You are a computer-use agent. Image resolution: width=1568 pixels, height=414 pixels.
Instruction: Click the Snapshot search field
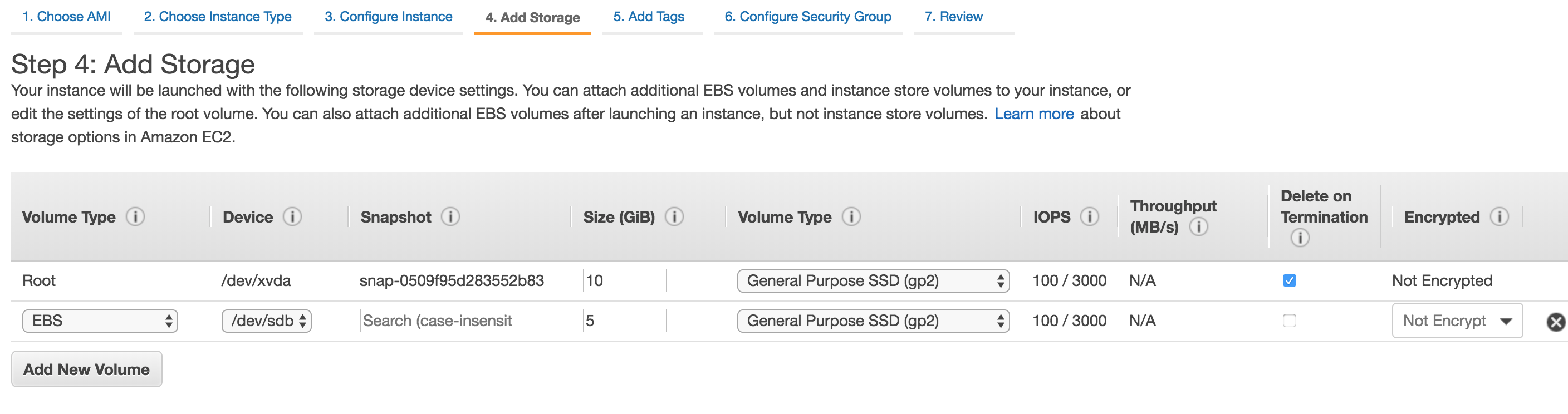[438, 321]
